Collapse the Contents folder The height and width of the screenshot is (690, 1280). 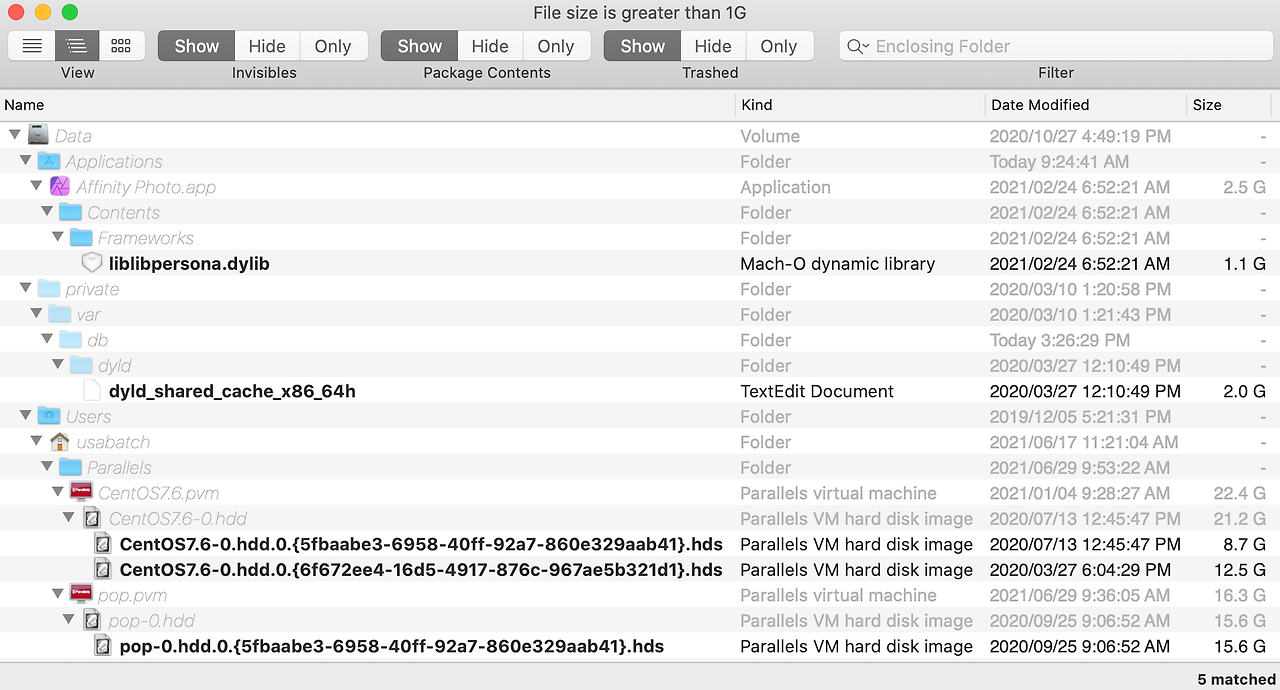coord(47,212)
